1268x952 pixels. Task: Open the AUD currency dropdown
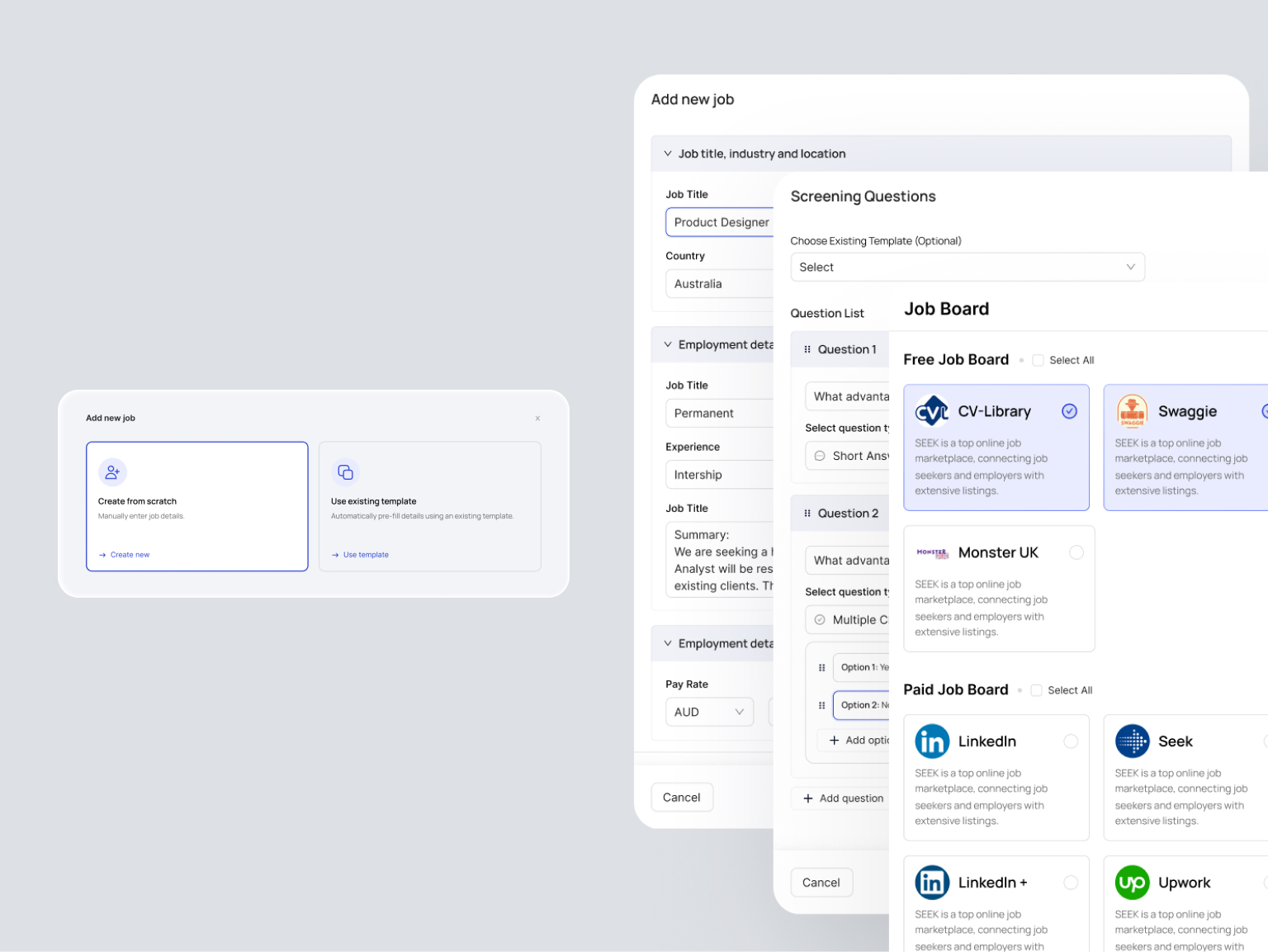(708, 711)
